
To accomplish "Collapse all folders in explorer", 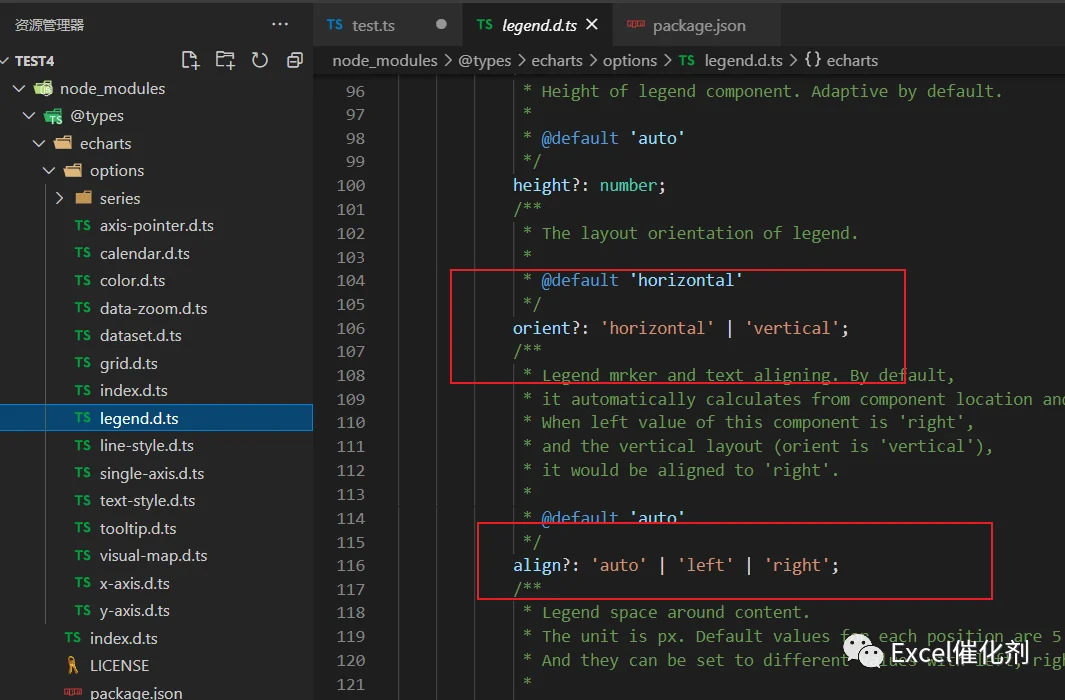I will pos(295,60).
